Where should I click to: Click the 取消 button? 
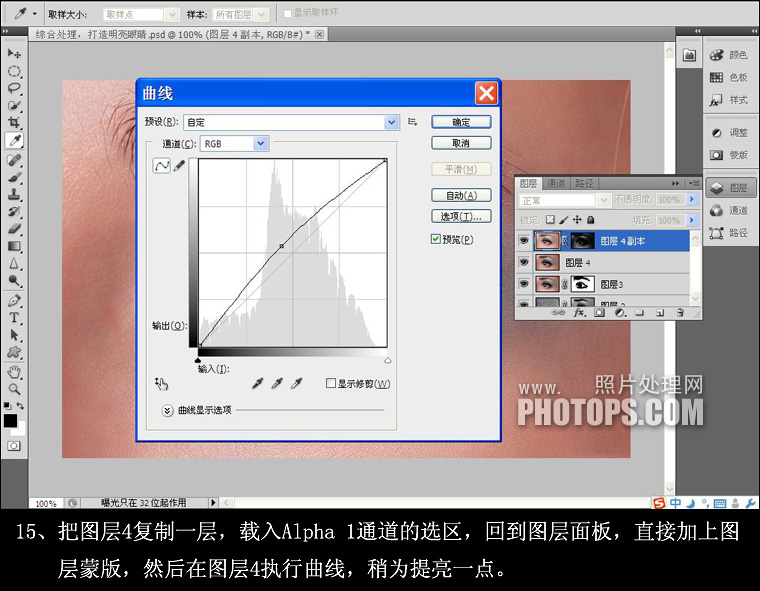tap(461, 143)
